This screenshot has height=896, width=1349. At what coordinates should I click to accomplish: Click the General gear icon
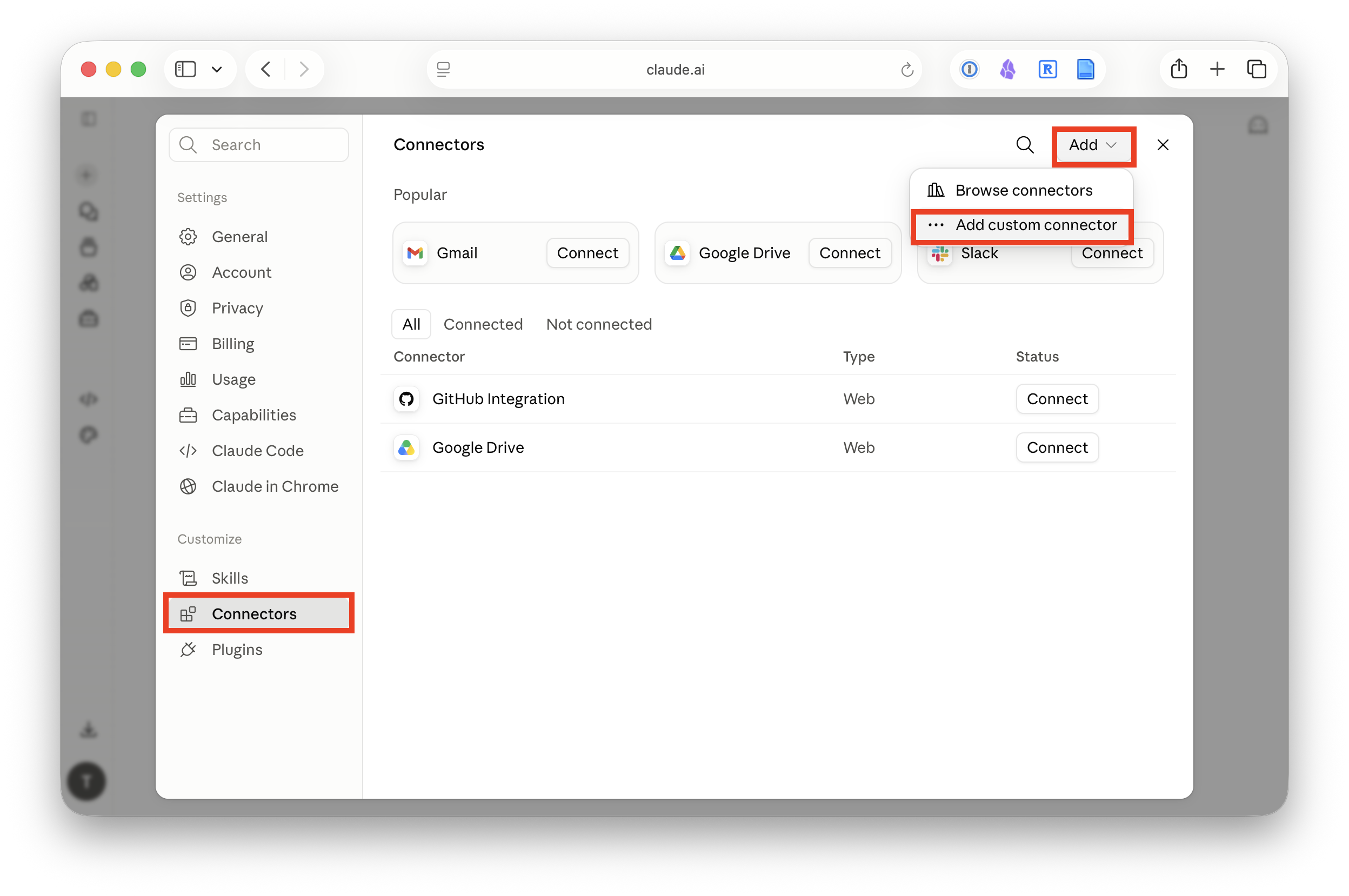(188, 237)
